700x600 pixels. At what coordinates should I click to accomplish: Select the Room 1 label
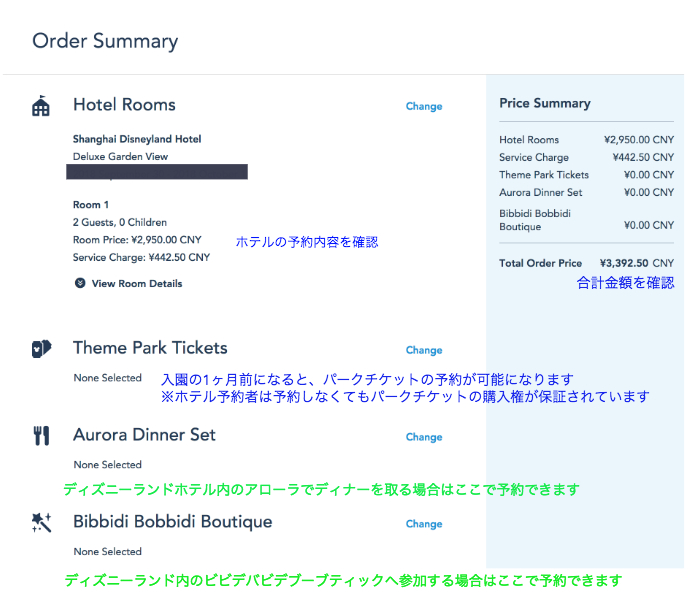click(x=91, y=204)
